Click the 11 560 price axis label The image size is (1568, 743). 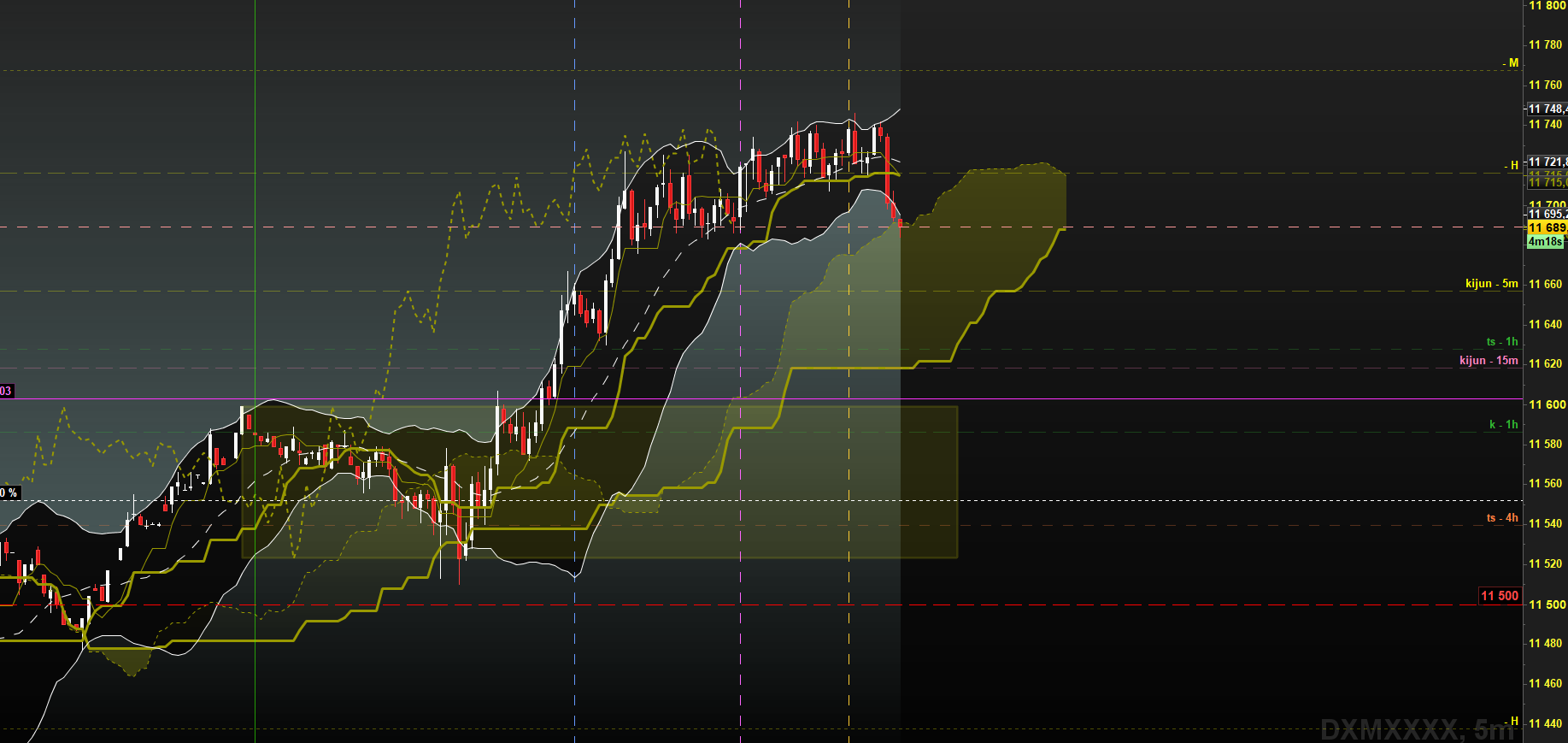pos(1546,484)
